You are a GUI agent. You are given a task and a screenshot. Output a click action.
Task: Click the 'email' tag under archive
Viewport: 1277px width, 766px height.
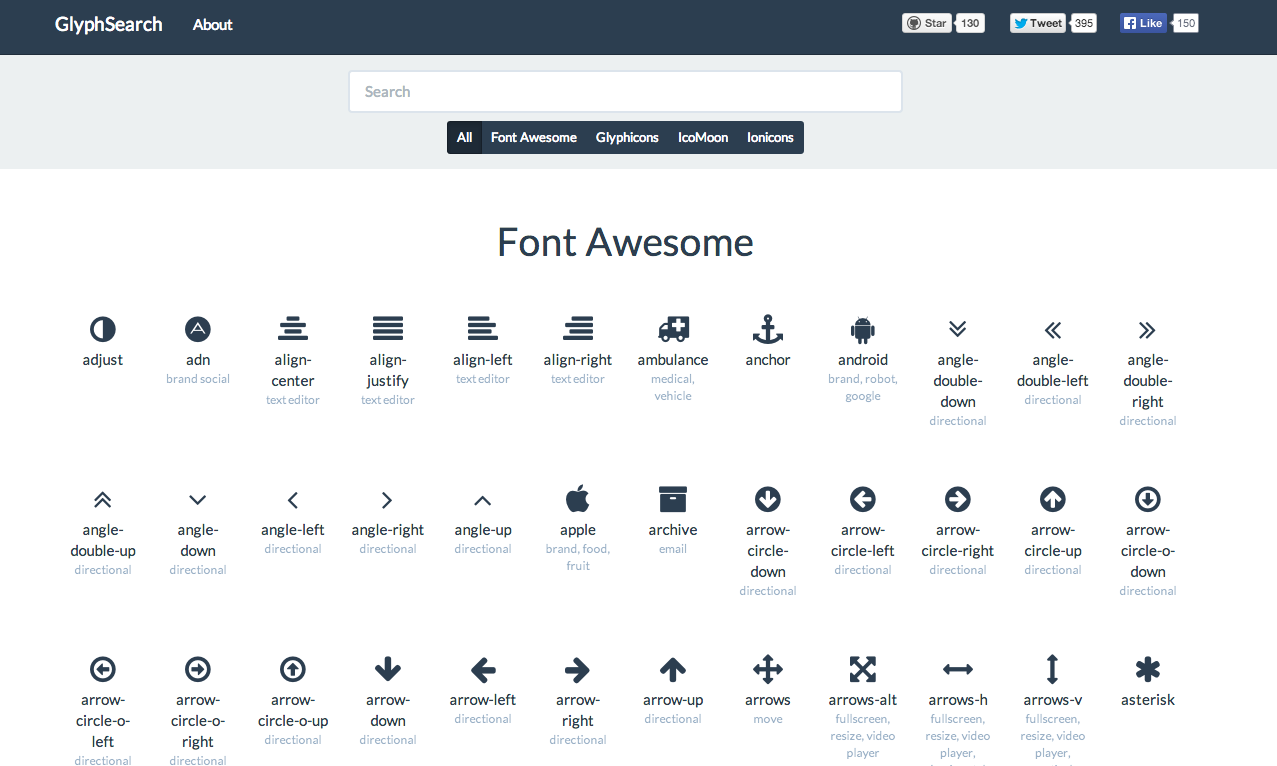tap(673, 549)
